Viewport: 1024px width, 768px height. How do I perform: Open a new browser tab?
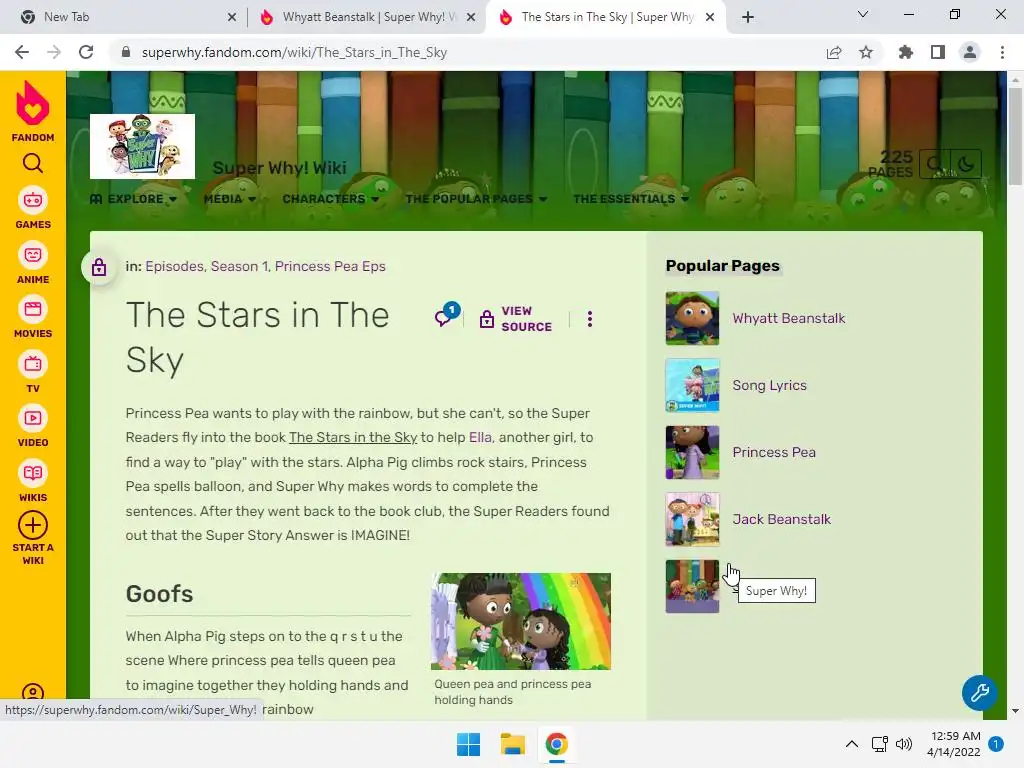click(748, 18)
